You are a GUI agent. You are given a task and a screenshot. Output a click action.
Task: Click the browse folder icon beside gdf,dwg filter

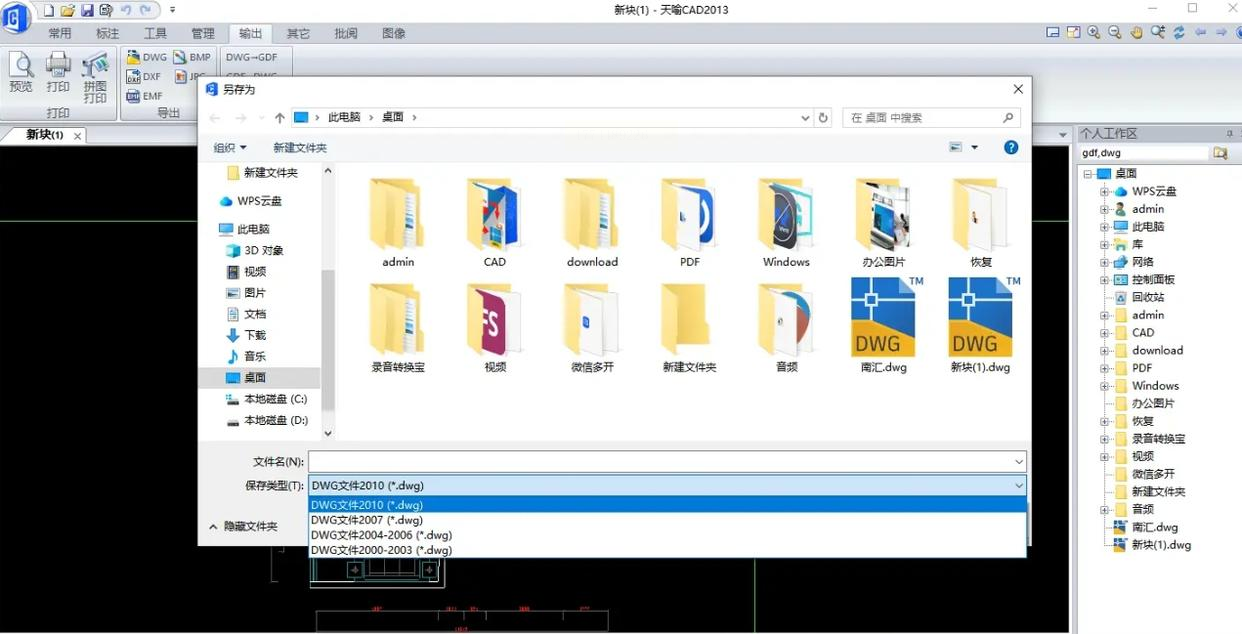[1220, 153]
